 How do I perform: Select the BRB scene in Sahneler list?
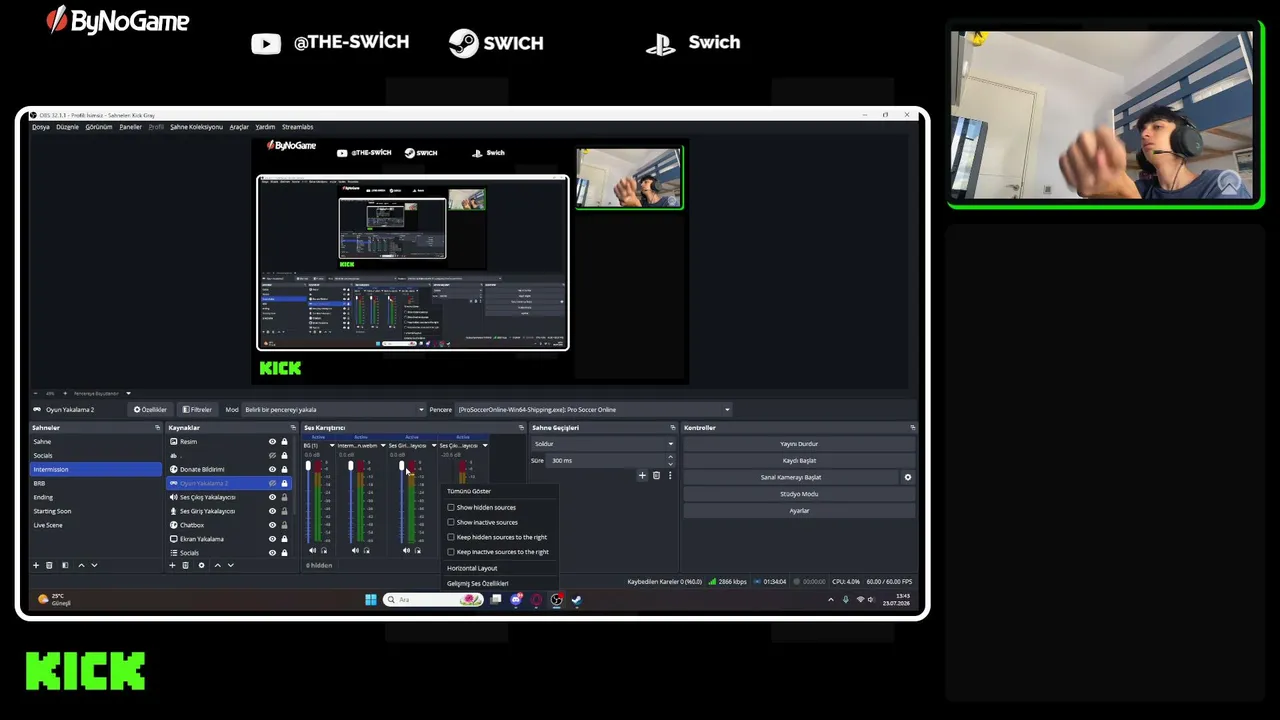(x=96, y=483)
